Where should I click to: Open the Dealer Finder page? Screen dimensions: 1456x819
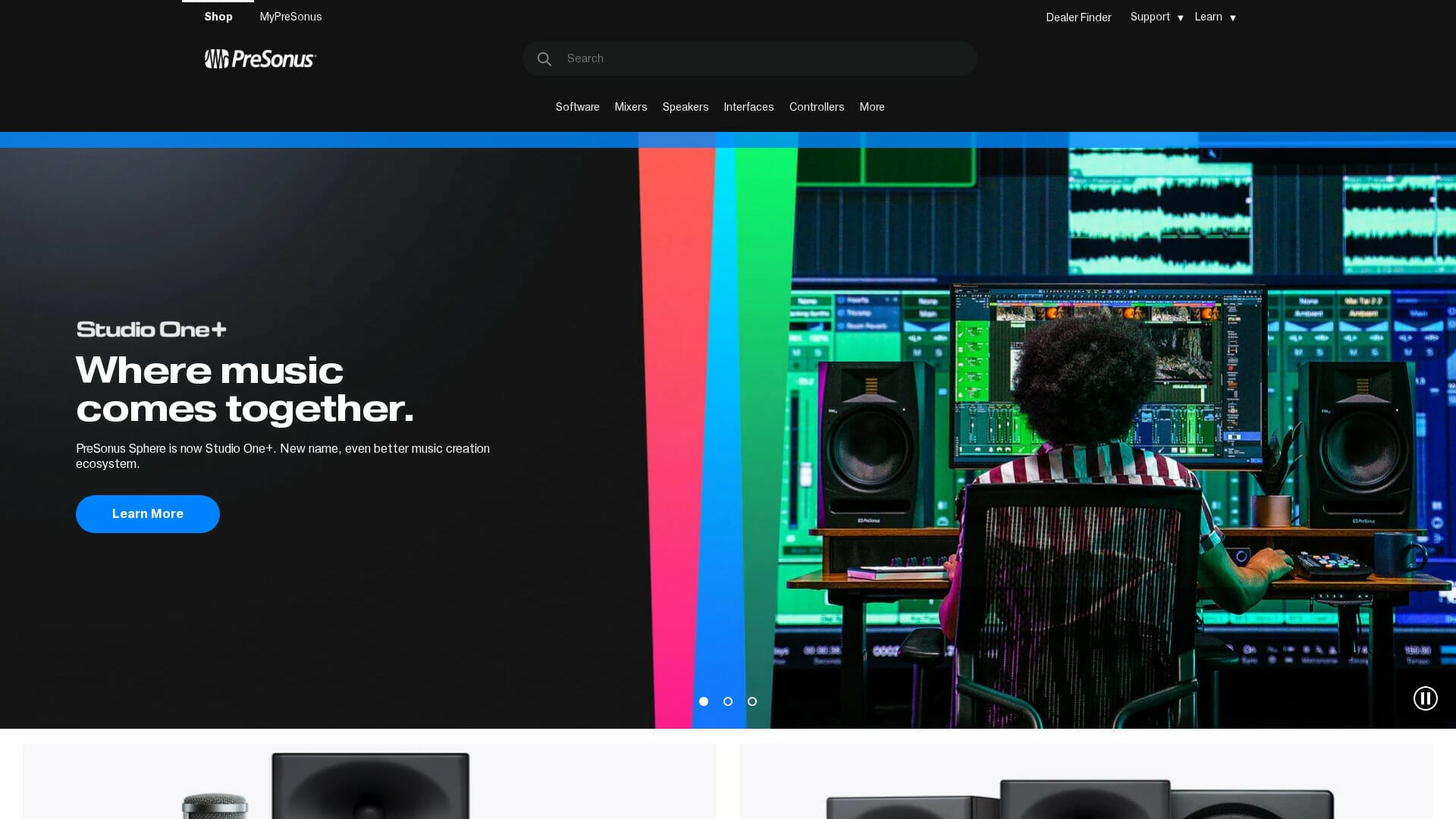pyautogui.click(x=1078, y=17)
